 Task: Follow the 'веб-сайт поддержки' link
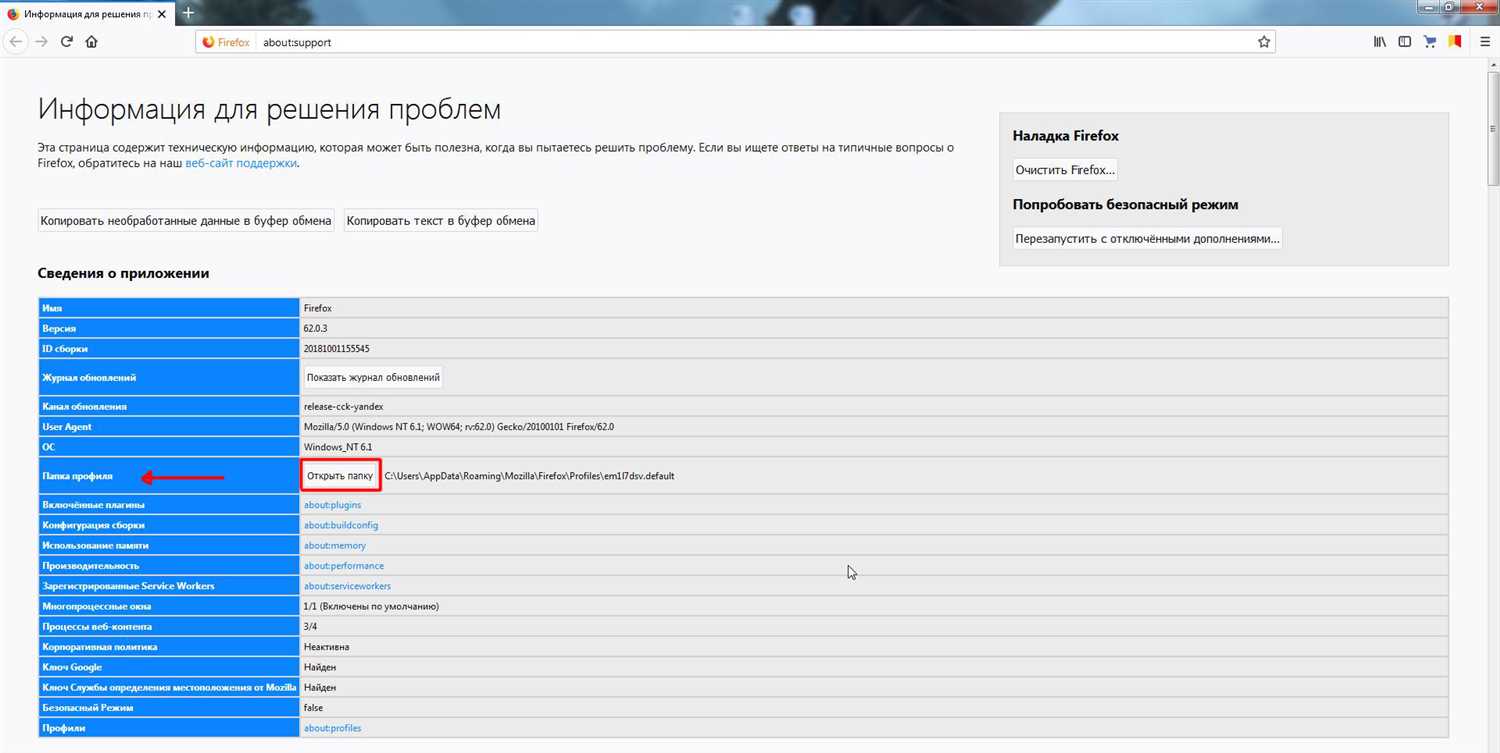pos(241,163)
